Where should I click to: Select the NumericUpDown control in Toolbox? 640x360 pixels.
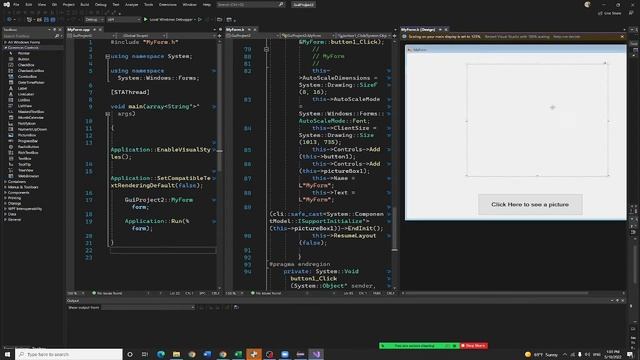click(x=32, y=129)
